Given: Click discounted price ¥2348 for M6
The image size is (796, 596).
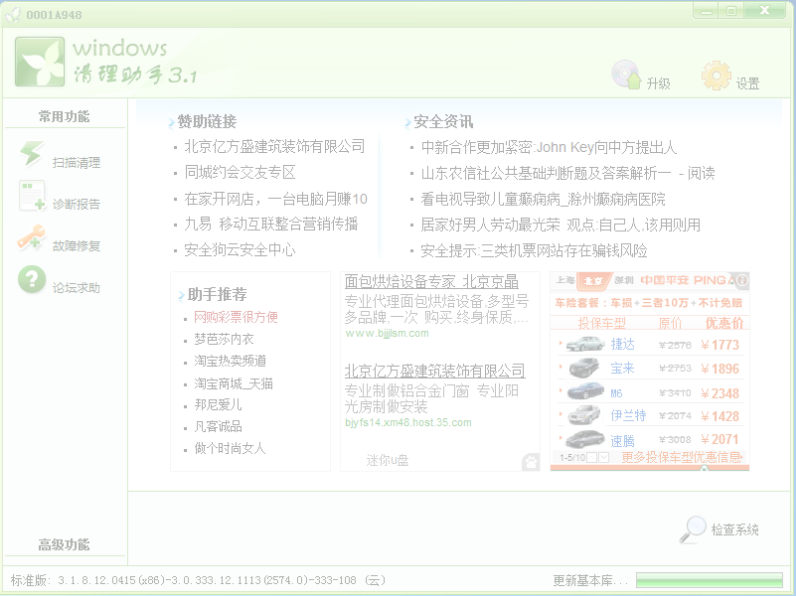Looking at the screenshot, I should click(x=720, y=393).
